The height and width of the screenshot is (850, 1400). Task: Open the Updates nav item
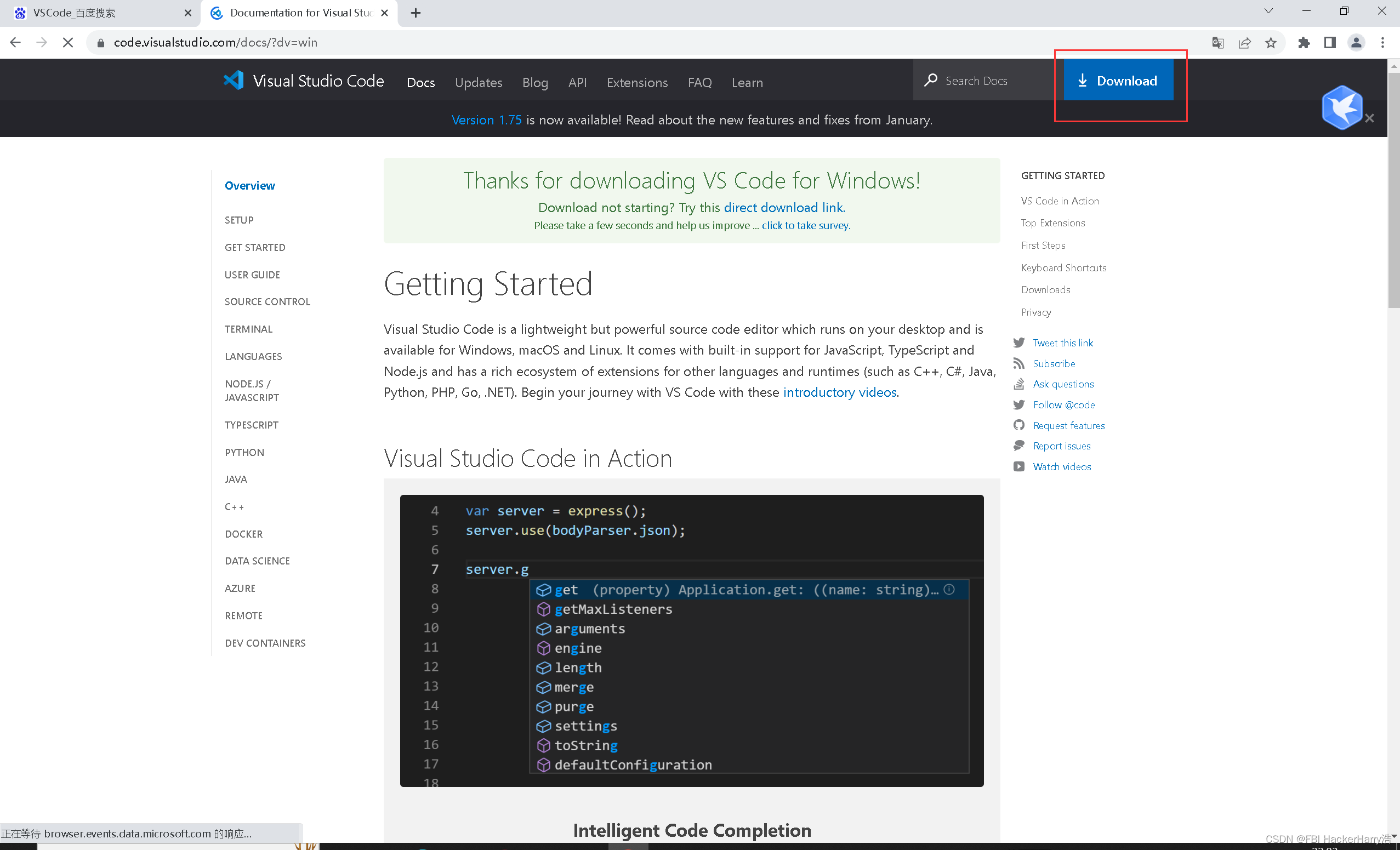479,82
